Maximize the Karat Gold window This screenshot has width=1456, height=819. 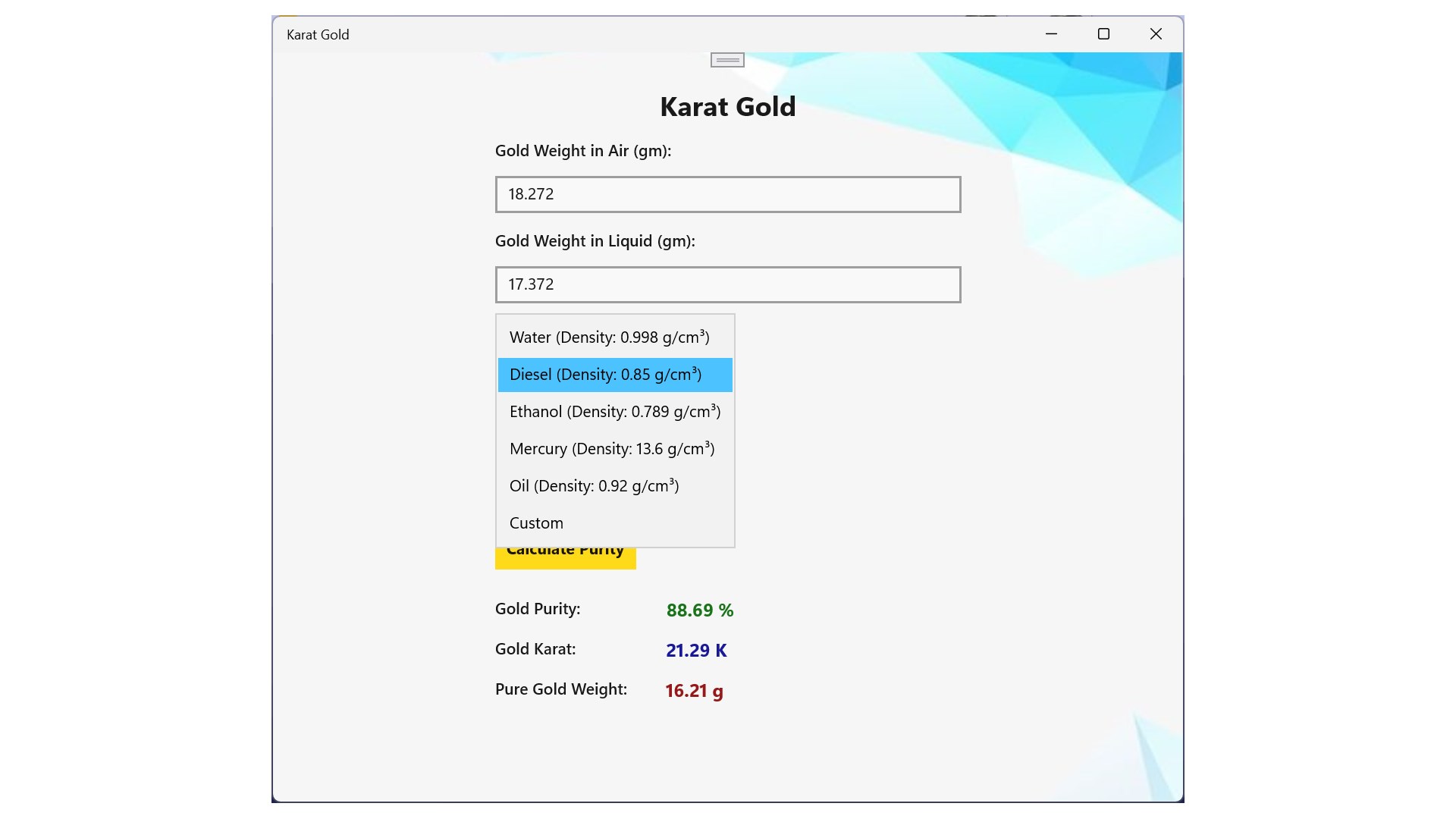tap(1103, 34)
